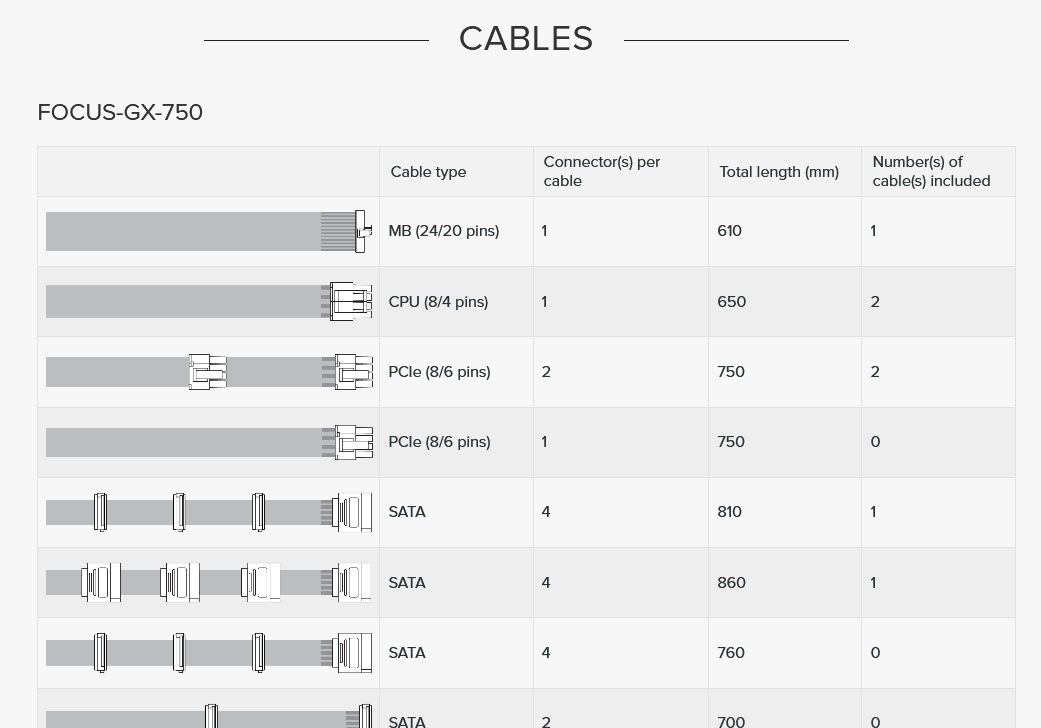Click the MB 24/20 pin cable illustration

coord(208,231)
